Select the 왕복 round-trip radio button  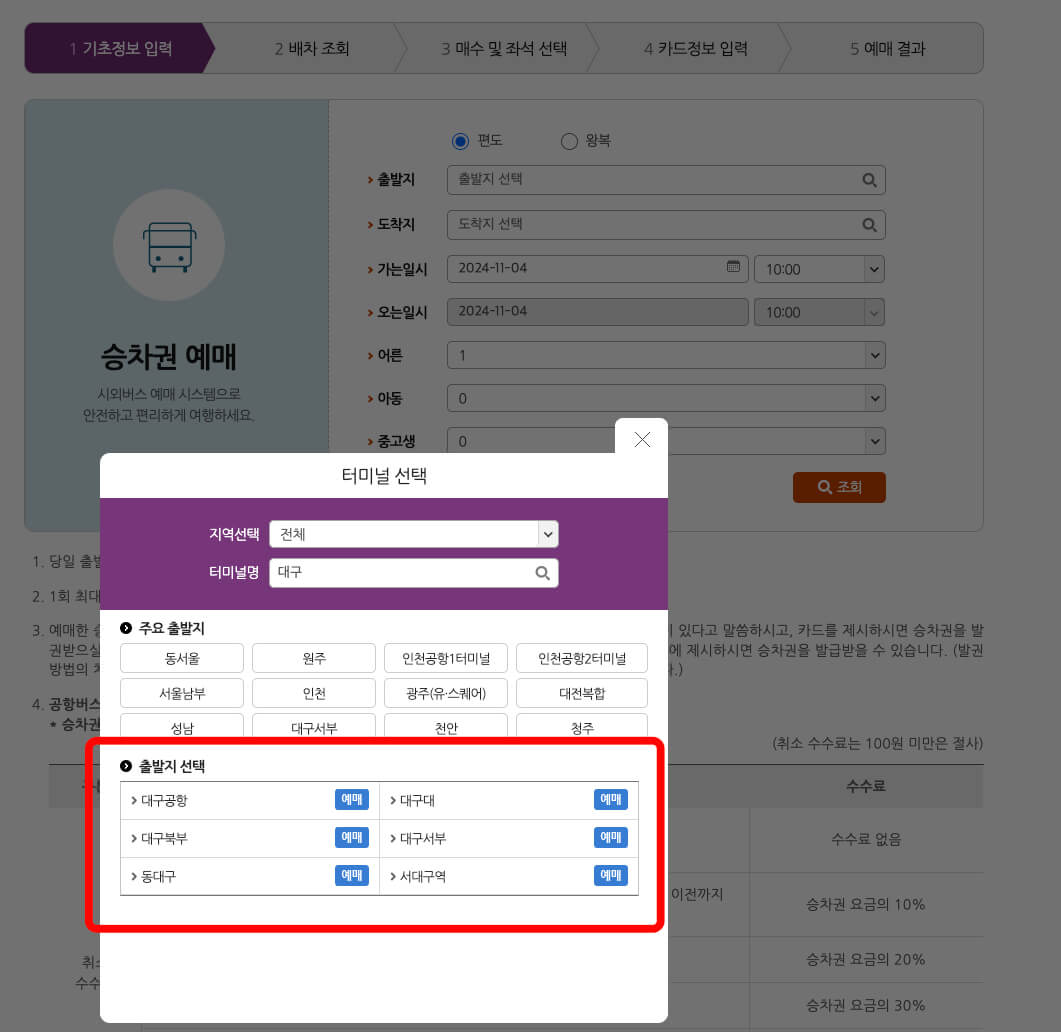pos(567,141)
